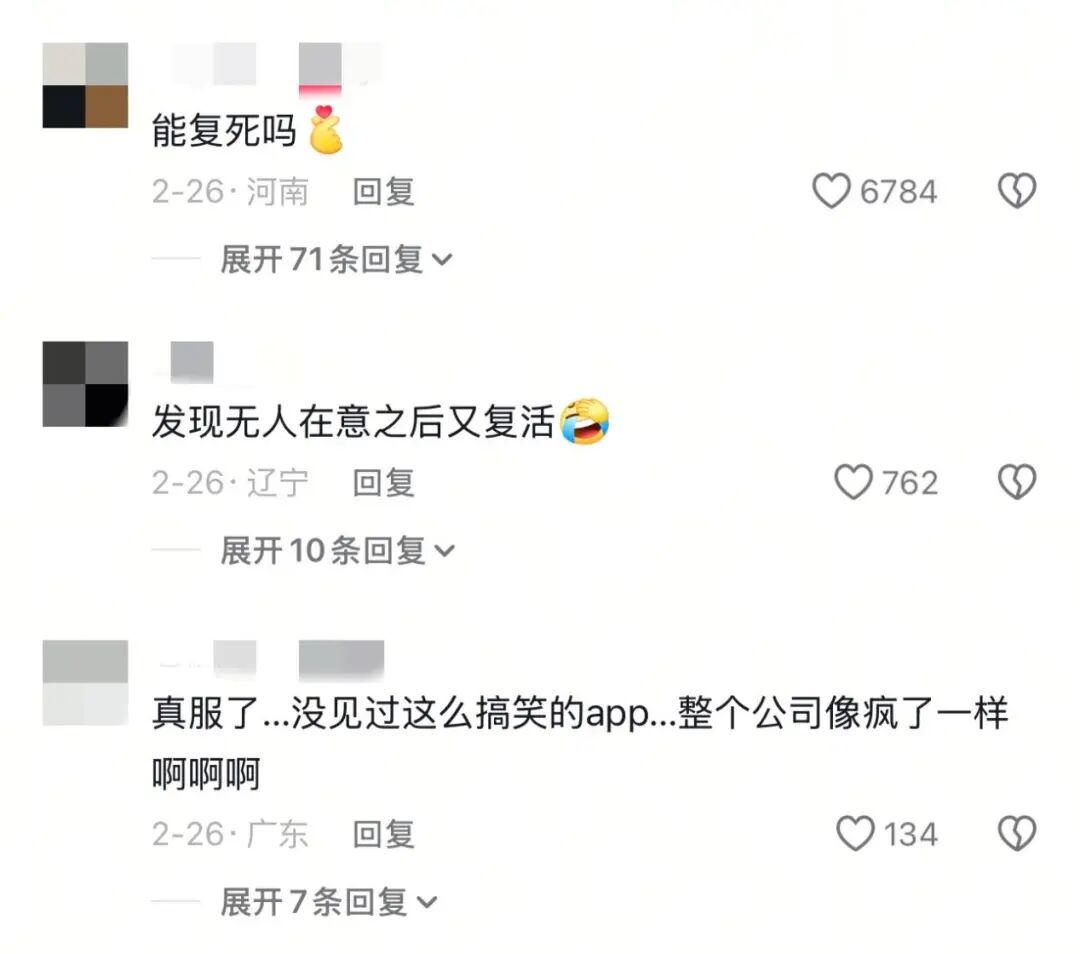
Task: Dislike the 真服了 comment with broken heart
Action: [1017, 833]
